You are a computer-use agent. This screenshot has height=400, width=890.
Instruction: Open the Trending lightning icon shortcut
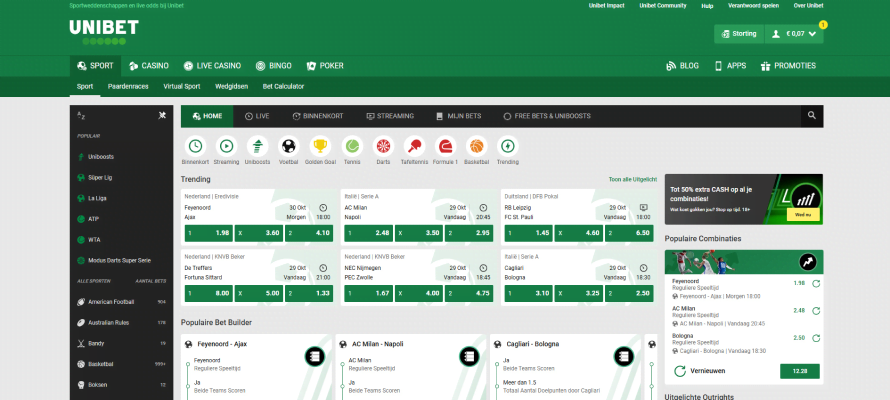point(507,146)
